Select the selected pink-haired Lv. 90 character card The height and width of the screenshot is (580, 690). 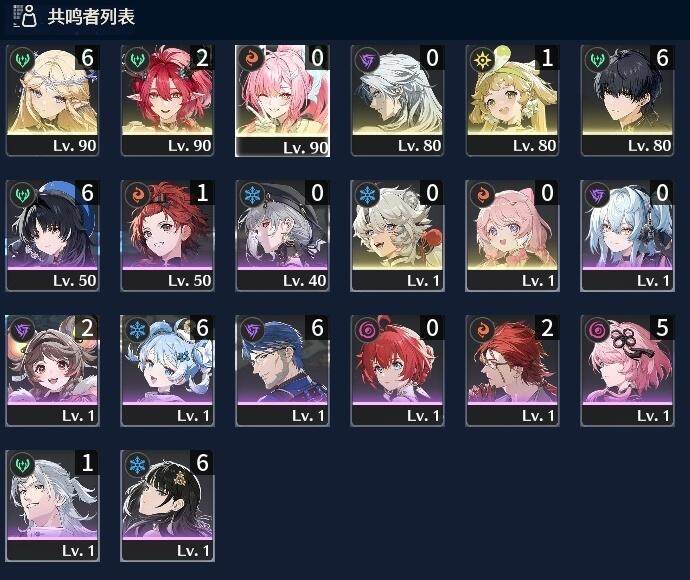click(283, 100)
